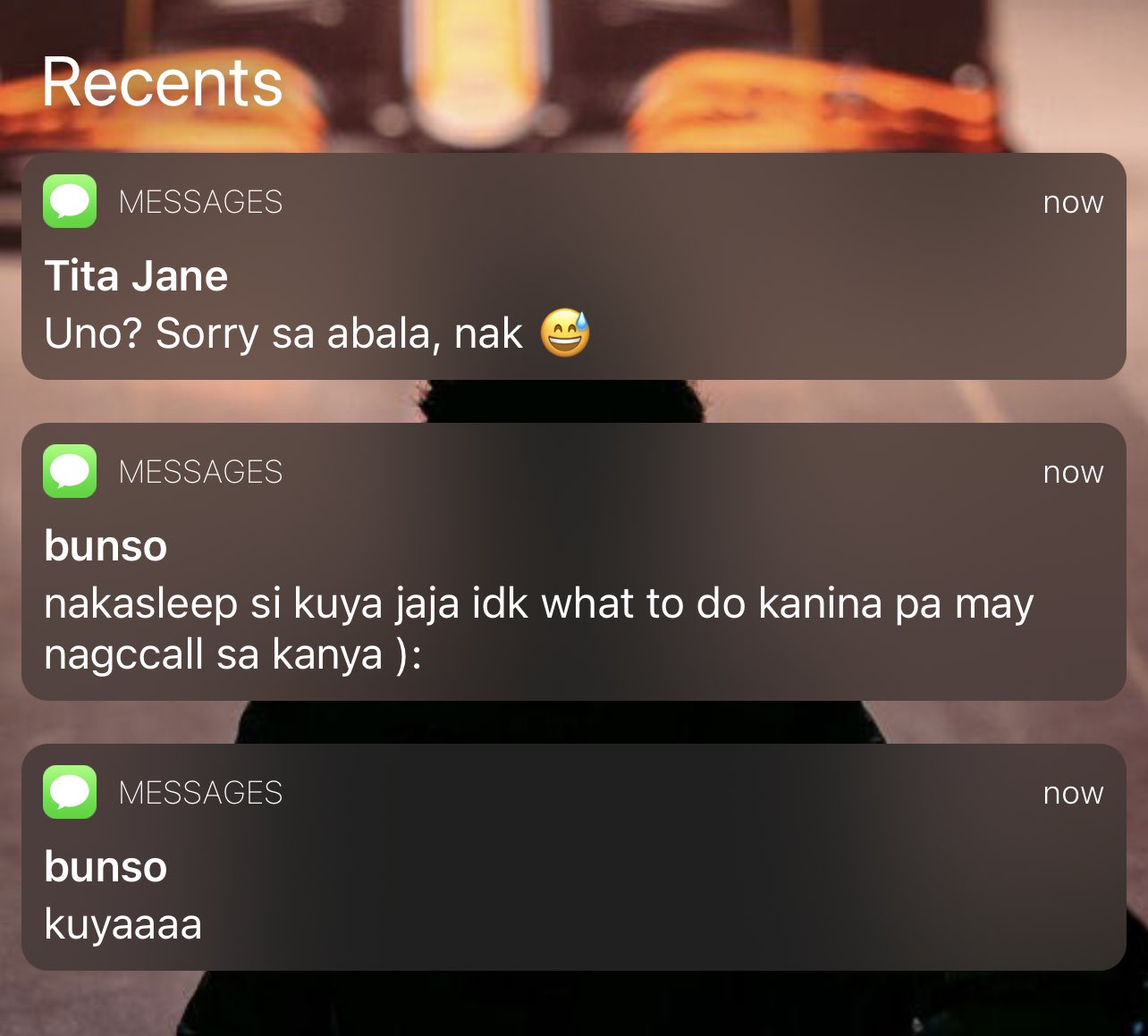Click the "now" timestamp on nakasleep notification
This screenshot has width=1148, height=1036.
click(1073, 473)
